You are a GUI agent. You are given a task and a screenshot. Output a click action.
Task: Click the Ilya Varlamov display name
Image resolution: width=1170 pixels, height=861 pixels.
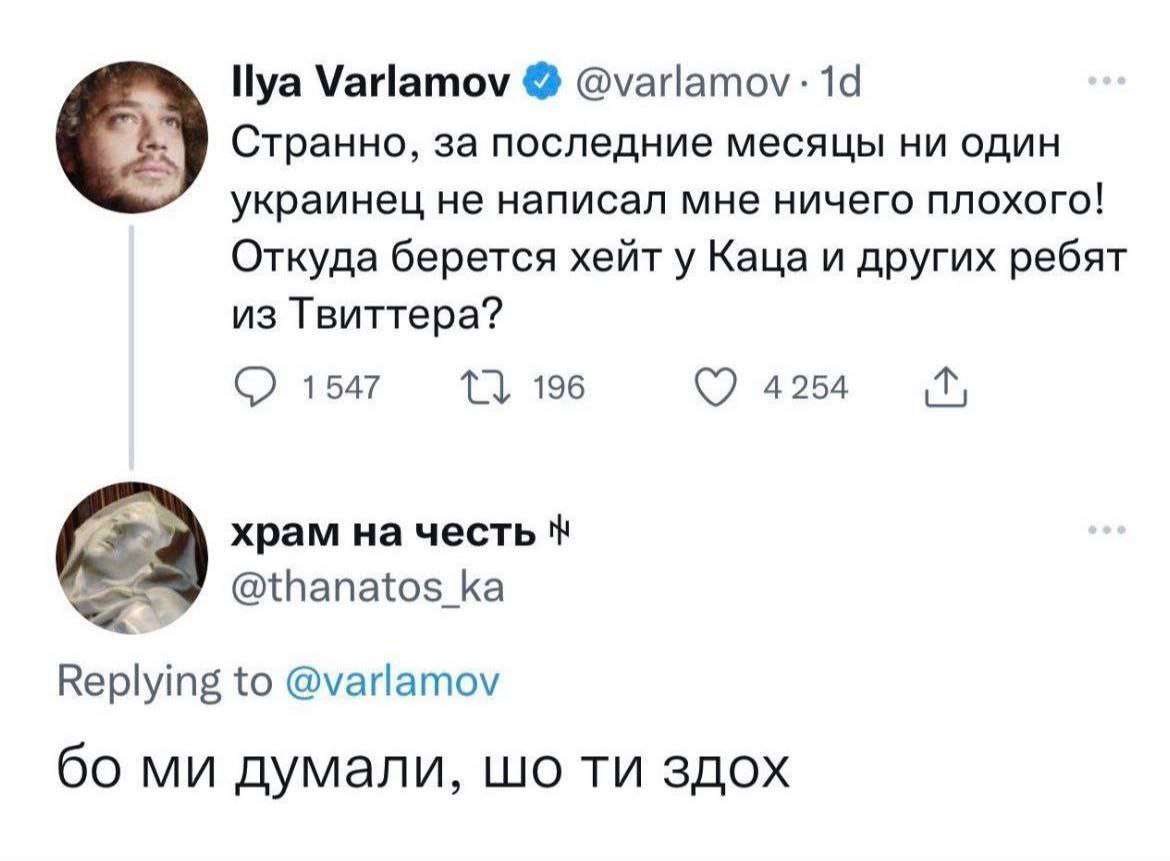tap(372, 82)
